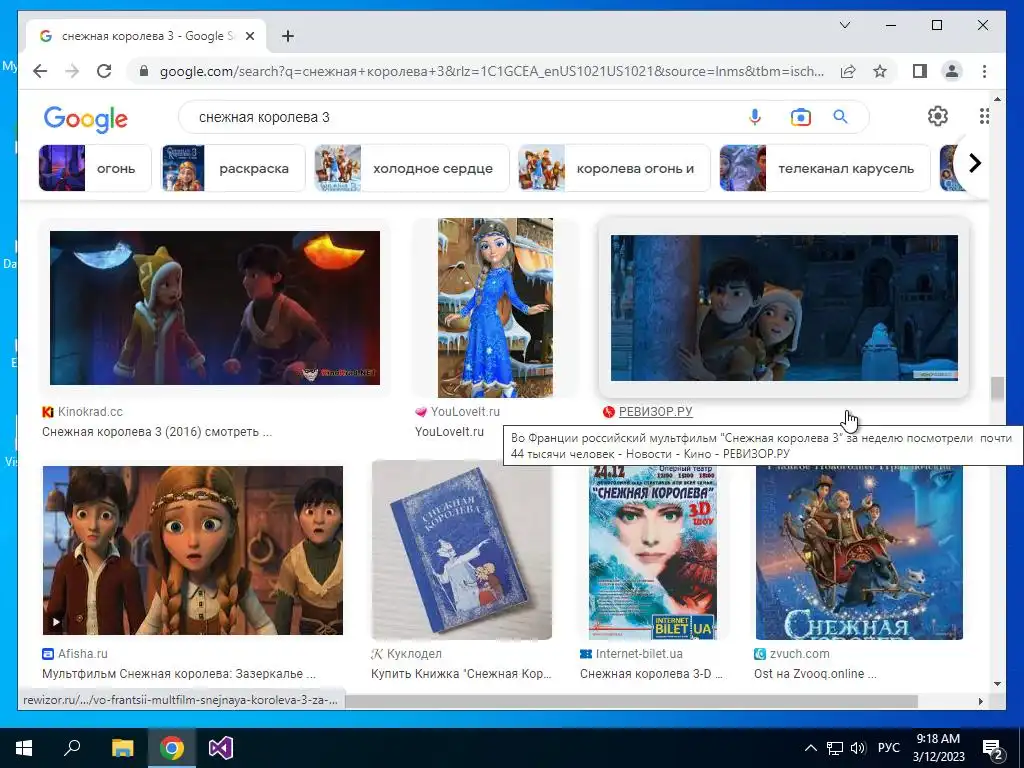Open Google settings gear

[x=938, y=116]
